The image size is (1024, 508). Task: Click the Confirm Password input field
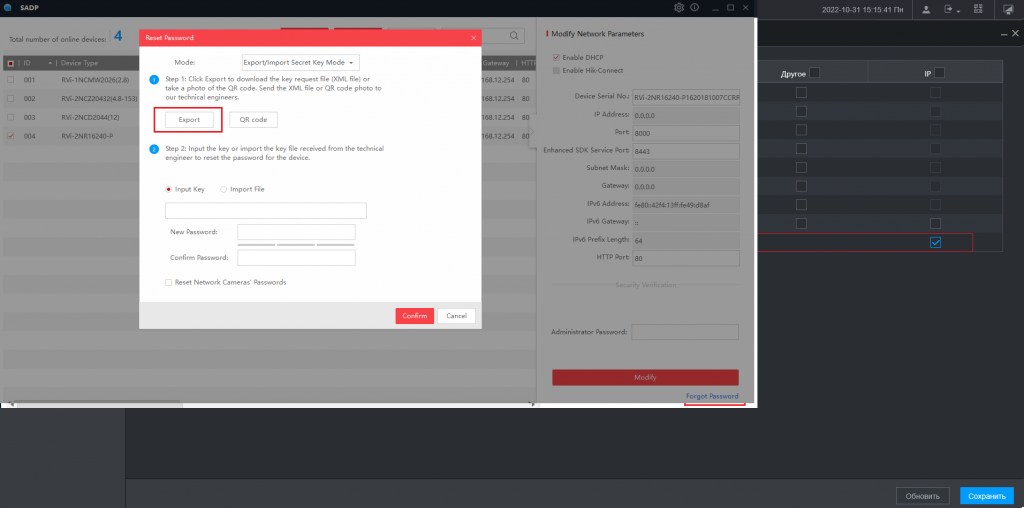click(x=296, y=258)
